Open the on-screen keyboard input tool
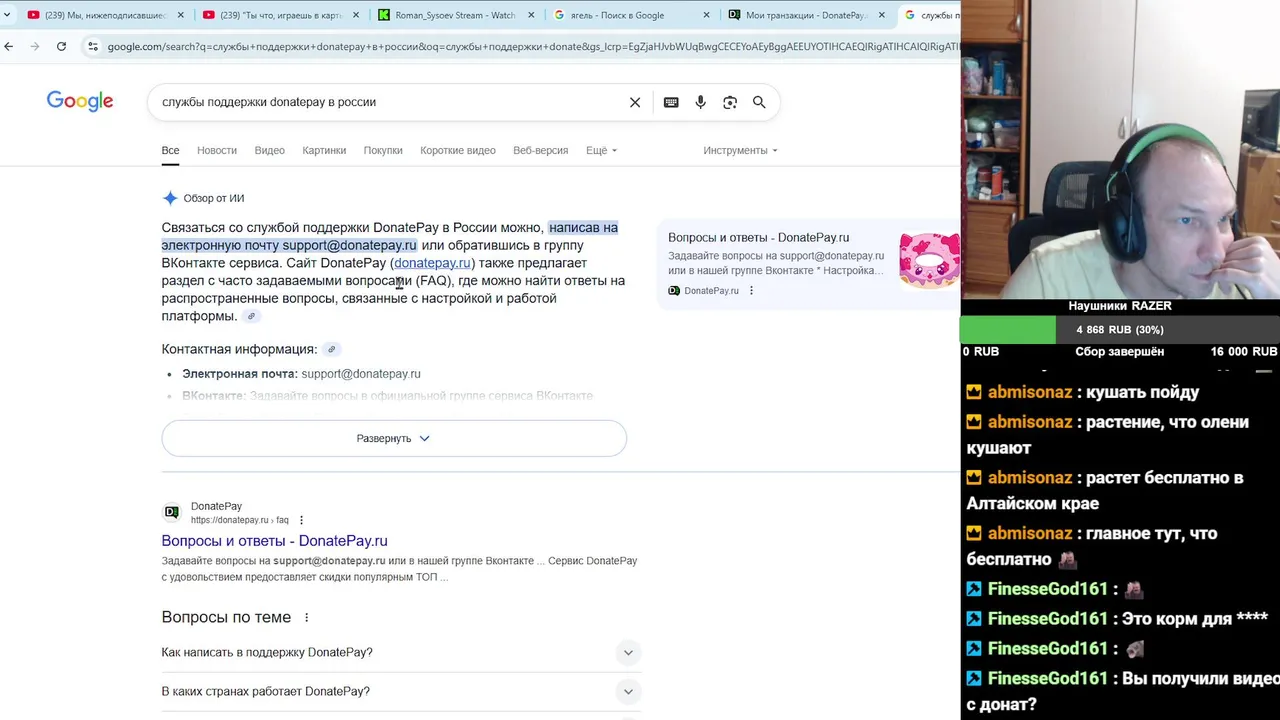Screen dimensions: 1280x720 pyautogui.click(x=671, y=102)
